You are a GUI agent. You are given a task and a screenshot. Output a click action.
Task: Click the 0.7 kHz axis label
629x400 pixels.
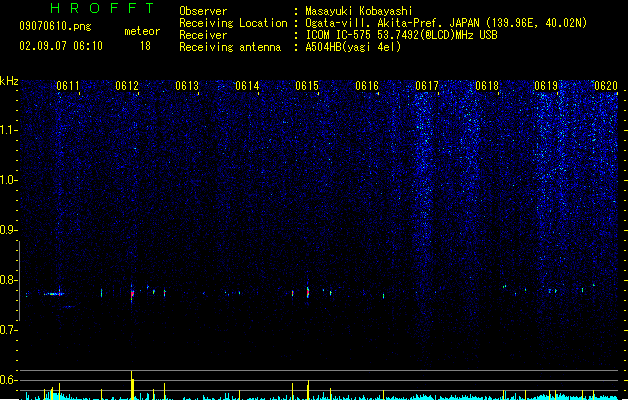click(8, 330)
